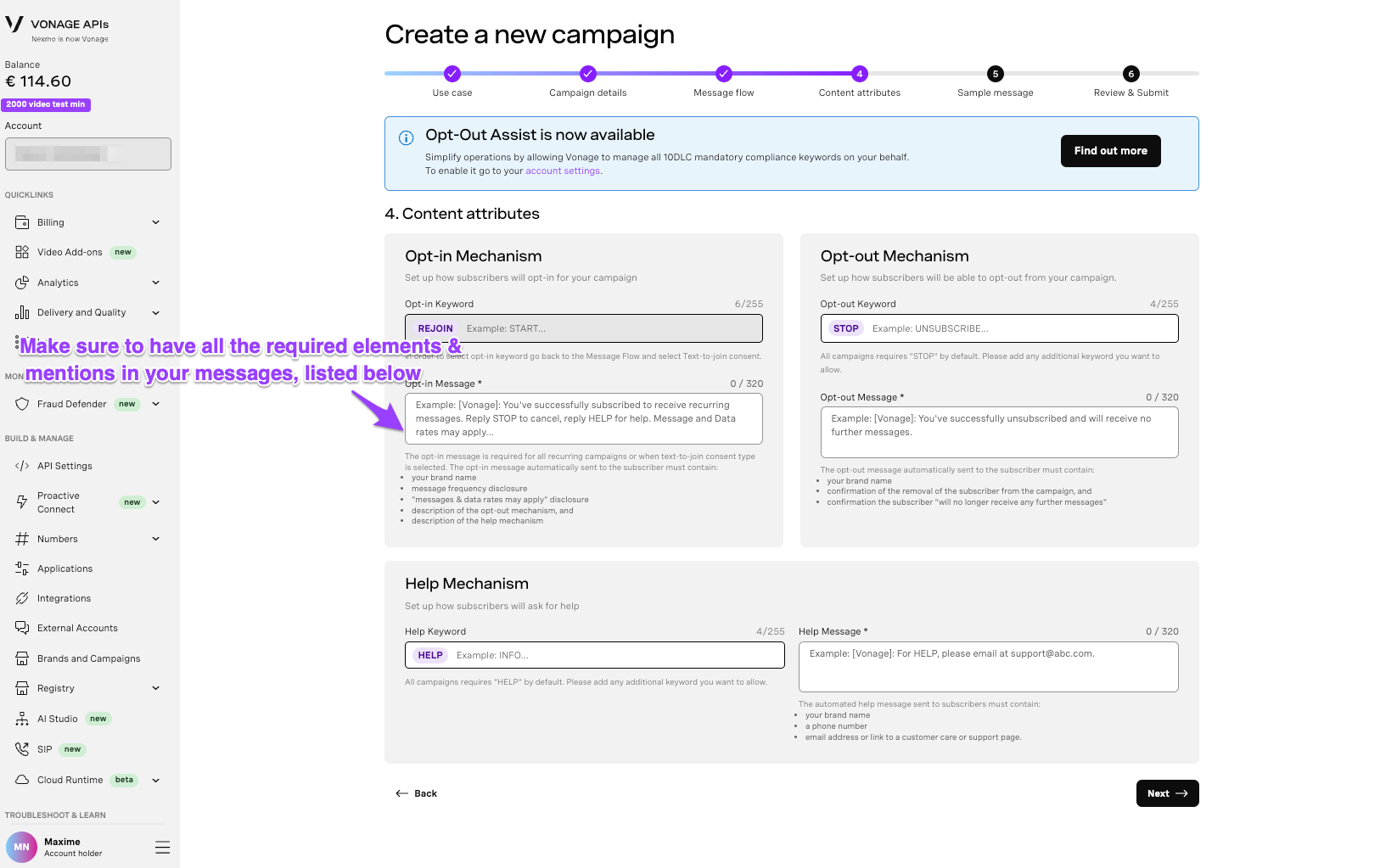Click the AI Studio hierarchy icon
This screenshot has height=868, width=1397.
click(22, 719)
